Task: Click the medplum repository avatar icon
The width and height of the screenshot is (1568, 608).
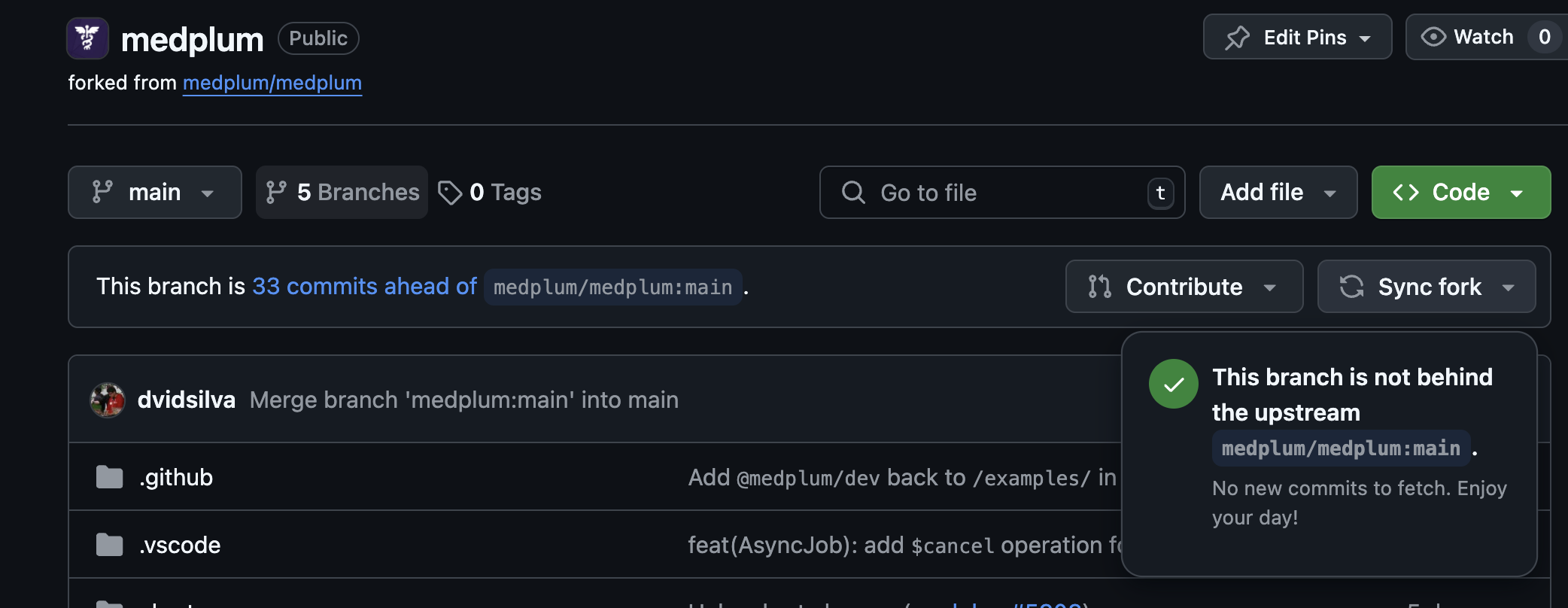Action: click(88, 38)
